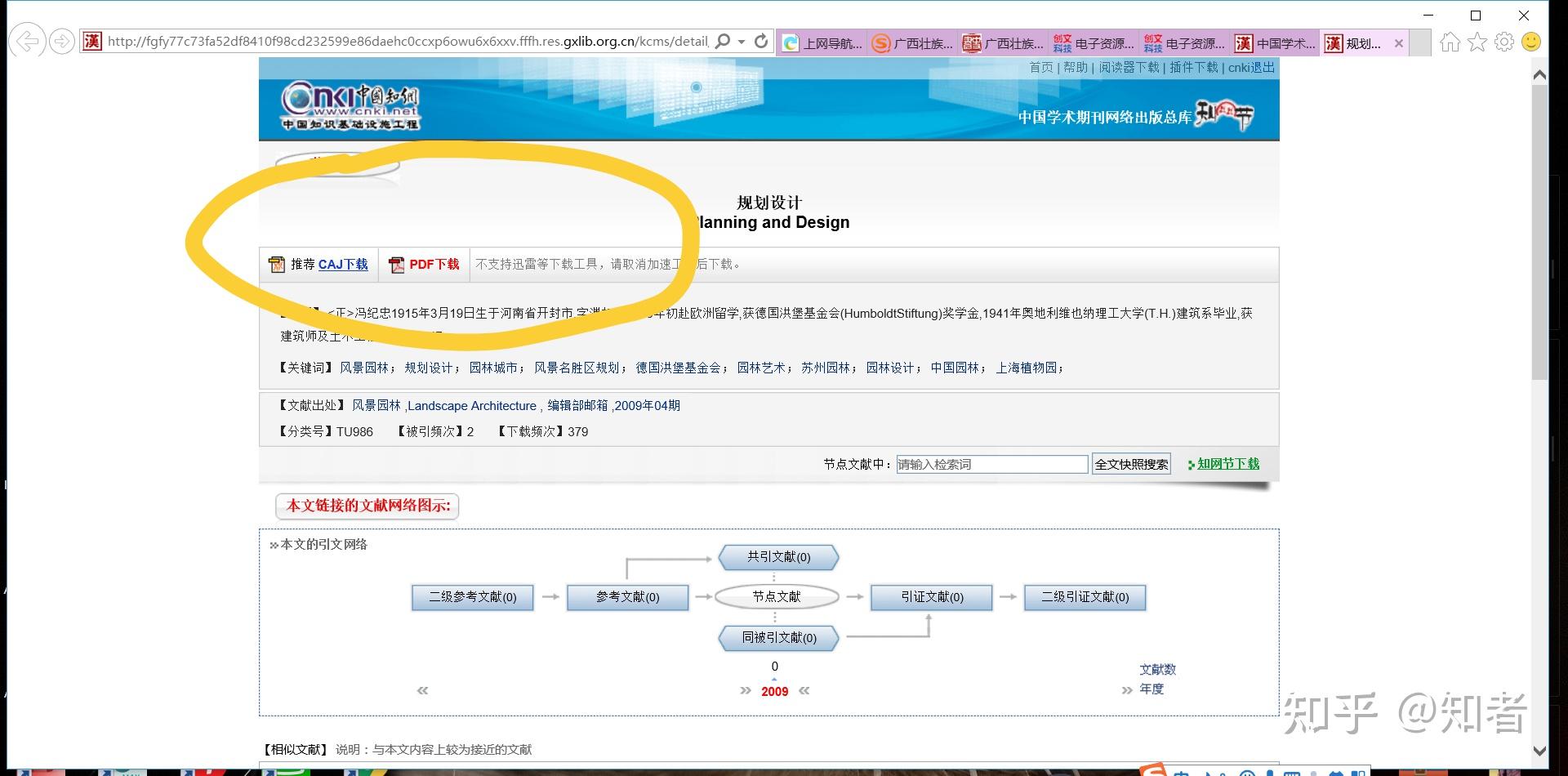
Task: Switch to the second 广西壮族 tab
Action: click(x=1004, y=43)
